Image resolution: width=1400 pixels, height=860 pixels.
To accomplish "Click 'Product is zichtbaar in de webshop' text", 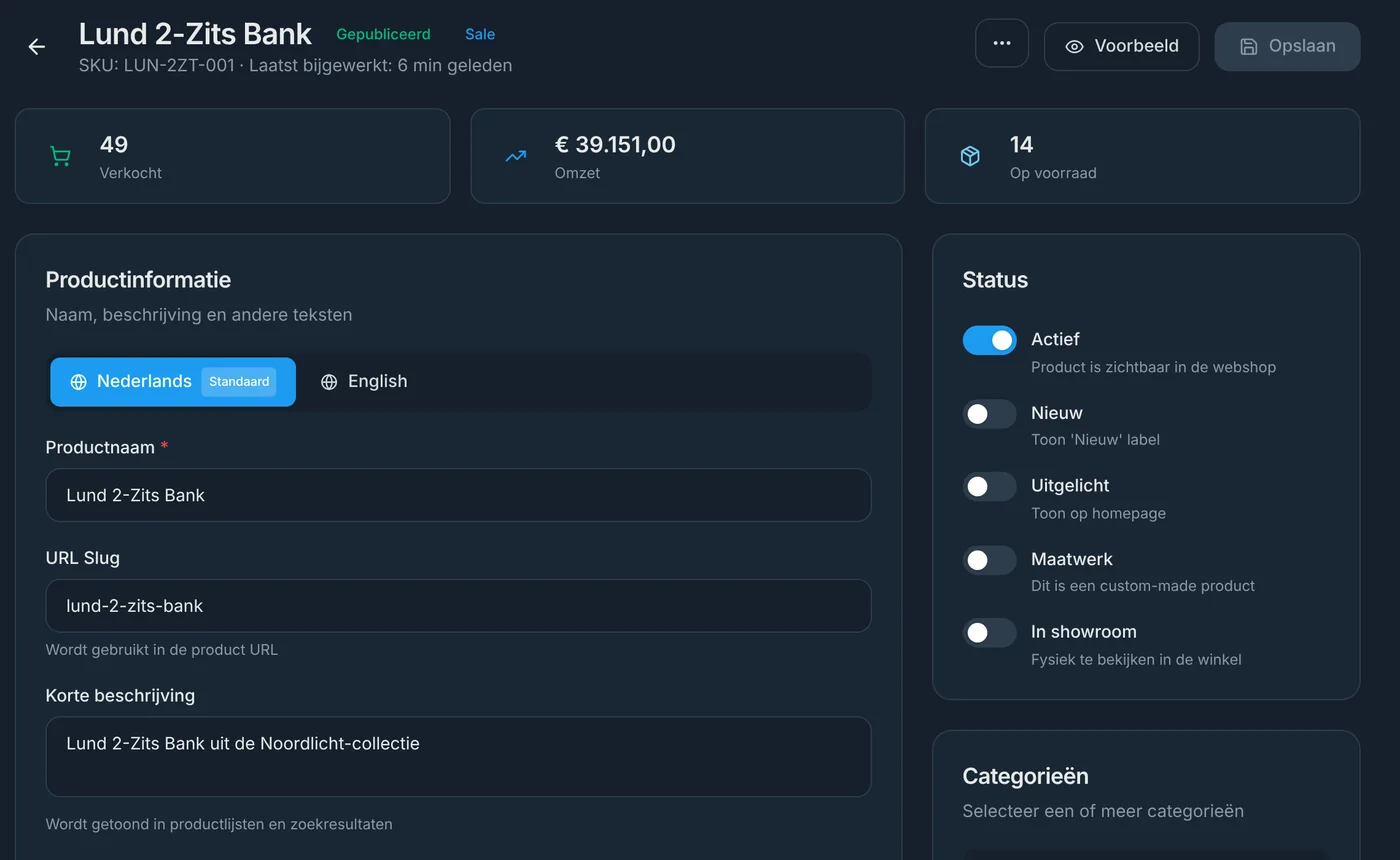I will click(1153, 367).
